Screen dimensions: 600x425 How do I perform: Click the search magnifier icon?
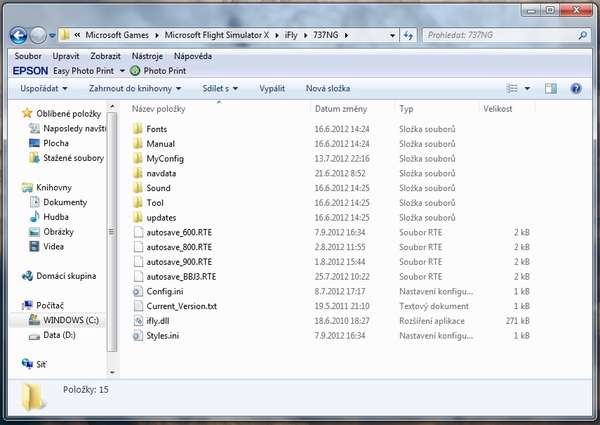point(582,36)
